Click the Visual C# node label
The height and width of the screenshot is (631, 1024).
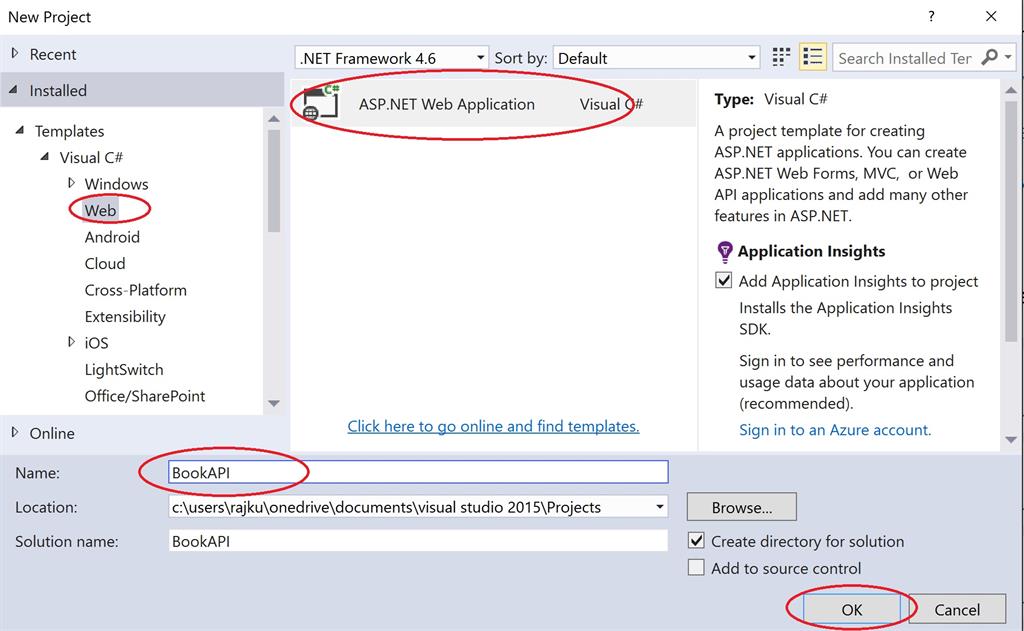coord(91,157)
